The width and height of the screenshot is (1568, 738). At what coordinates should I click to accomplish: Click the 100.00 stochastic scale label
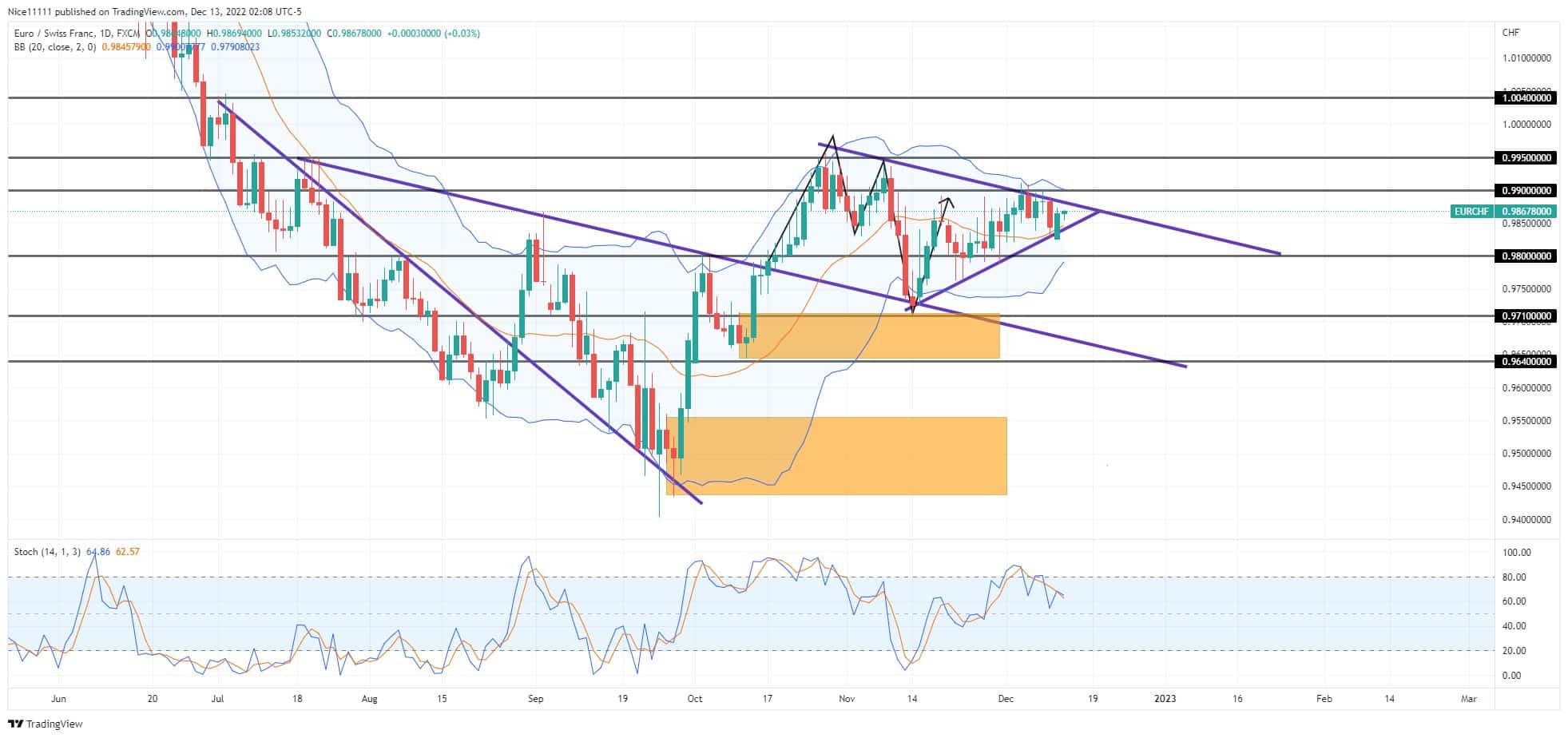[x=1516, y=553]
